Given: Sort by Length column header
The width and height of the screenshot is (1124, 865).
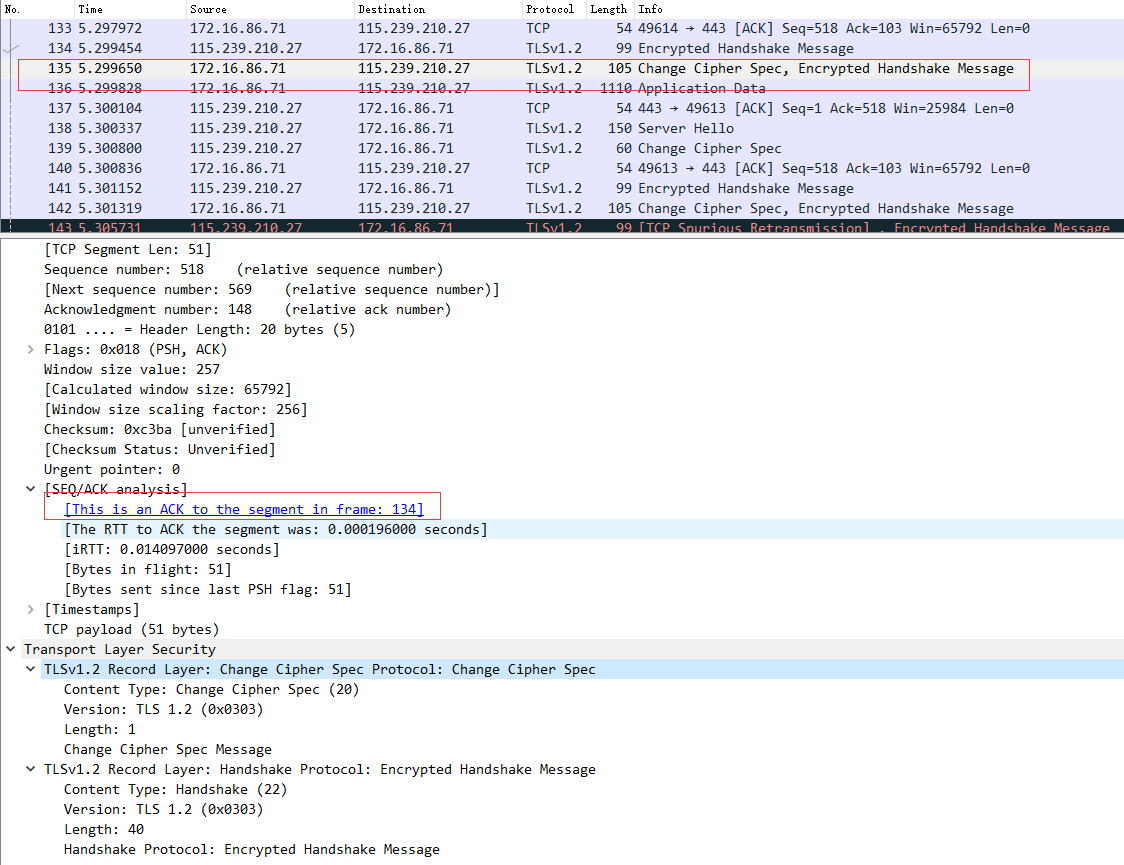Looking at the screenshot, I should click(x=611, y=9).
